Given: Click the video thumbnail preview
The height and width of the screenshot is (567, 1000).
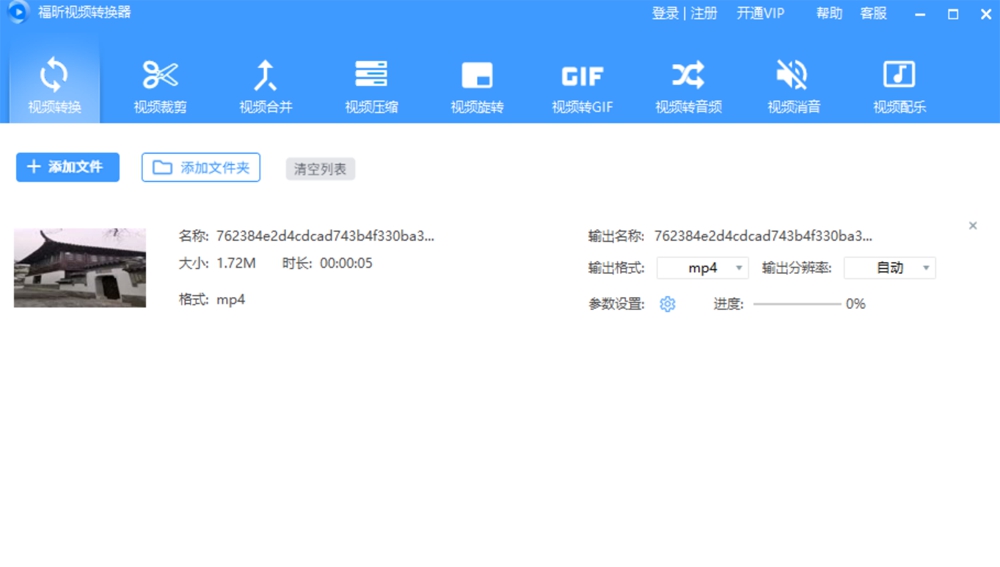Looking at the screenshot, I should pos(80,268).
